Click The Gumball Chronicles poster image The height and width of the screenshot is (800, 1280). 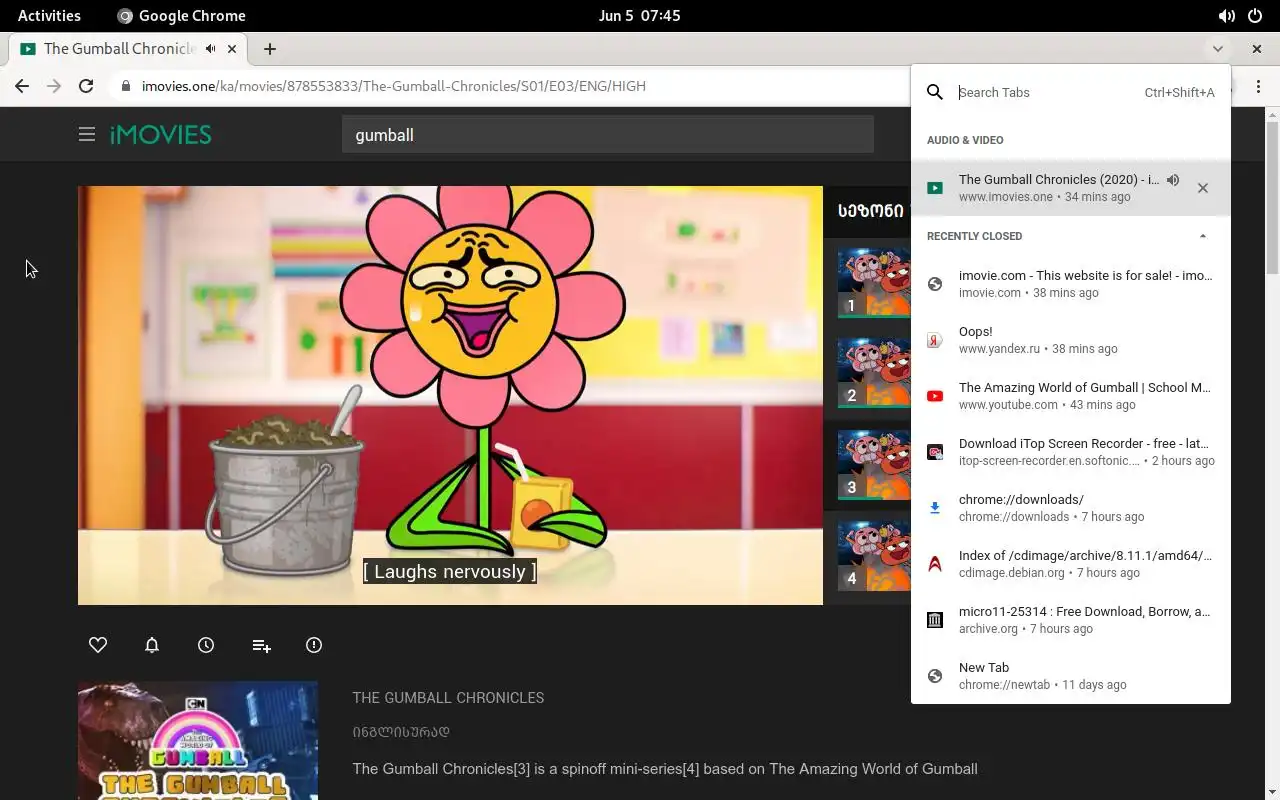[x=198, y=741]
